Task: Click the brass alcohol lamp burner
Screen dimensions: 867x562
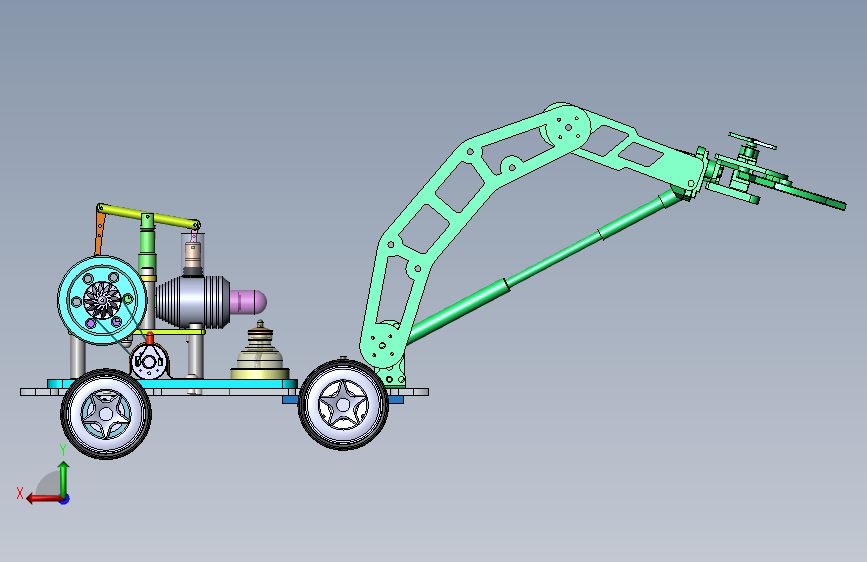Action: coord(260,352)
